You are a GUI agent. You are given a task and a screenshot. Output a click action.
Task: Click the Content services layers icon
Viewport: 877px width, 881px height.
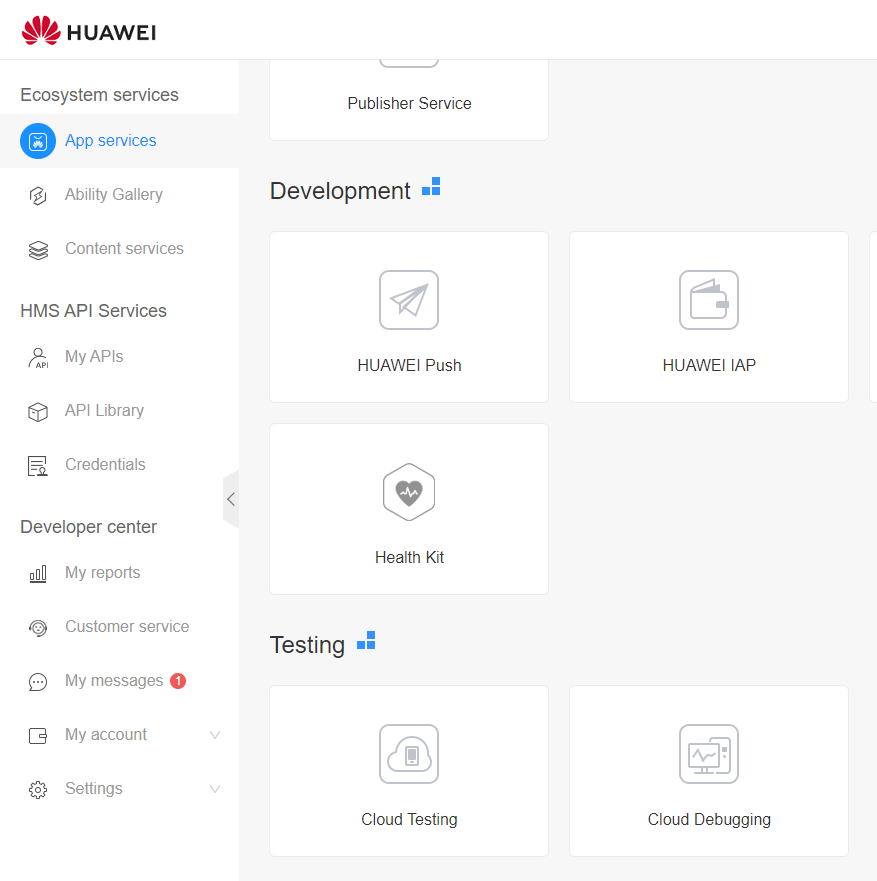pos(38,249)
